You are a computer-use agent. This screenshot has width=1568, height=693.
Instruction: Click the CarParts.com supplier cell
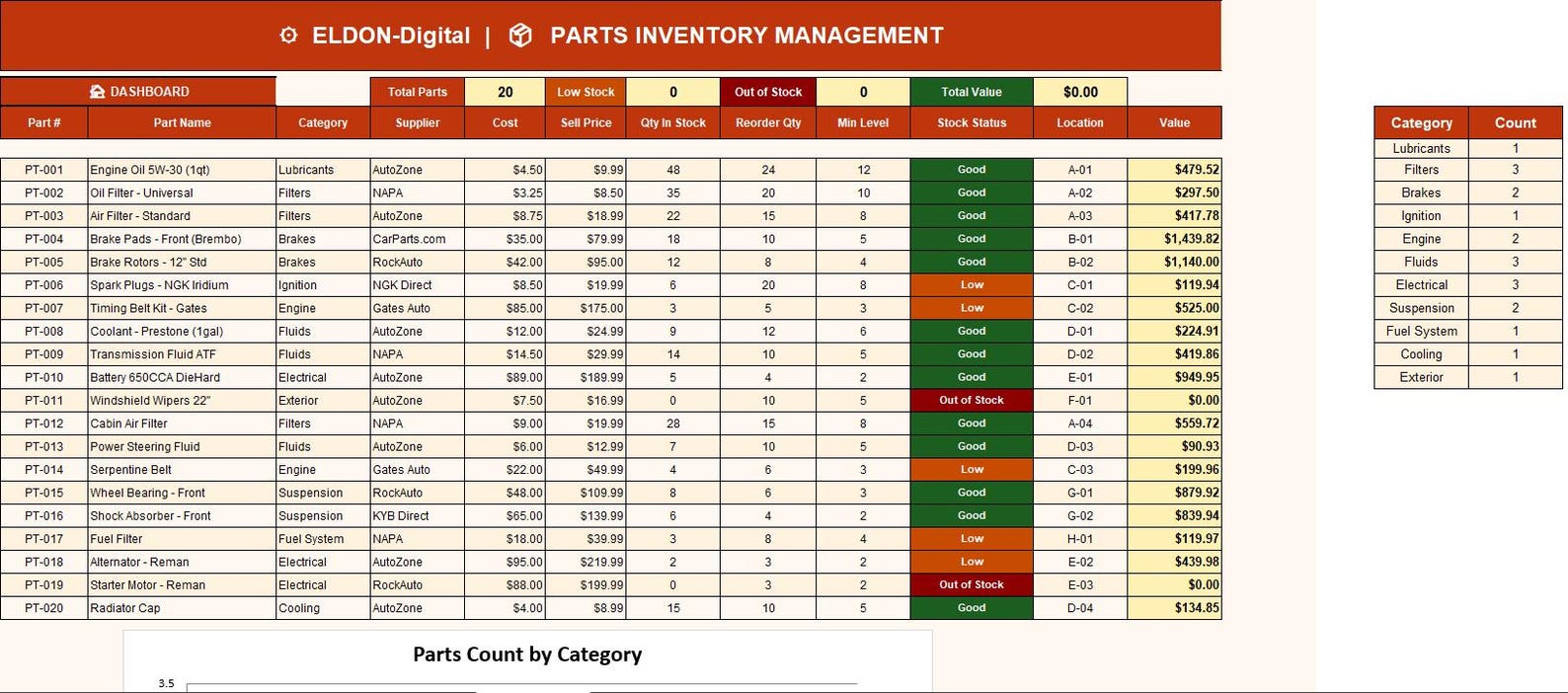pos(418,239)
